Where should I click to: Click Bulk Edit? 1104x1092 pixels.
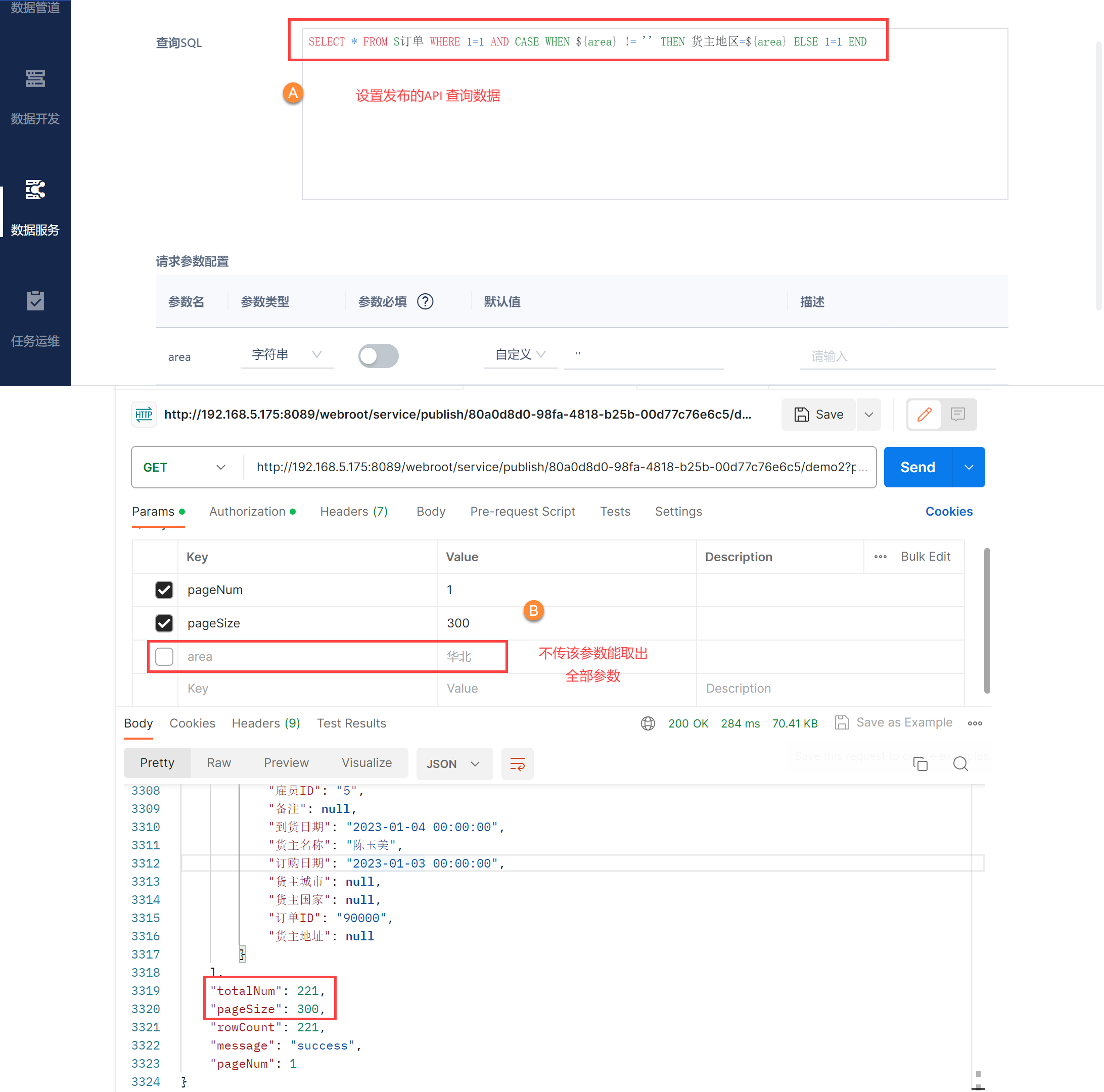[x=925, y=557]
